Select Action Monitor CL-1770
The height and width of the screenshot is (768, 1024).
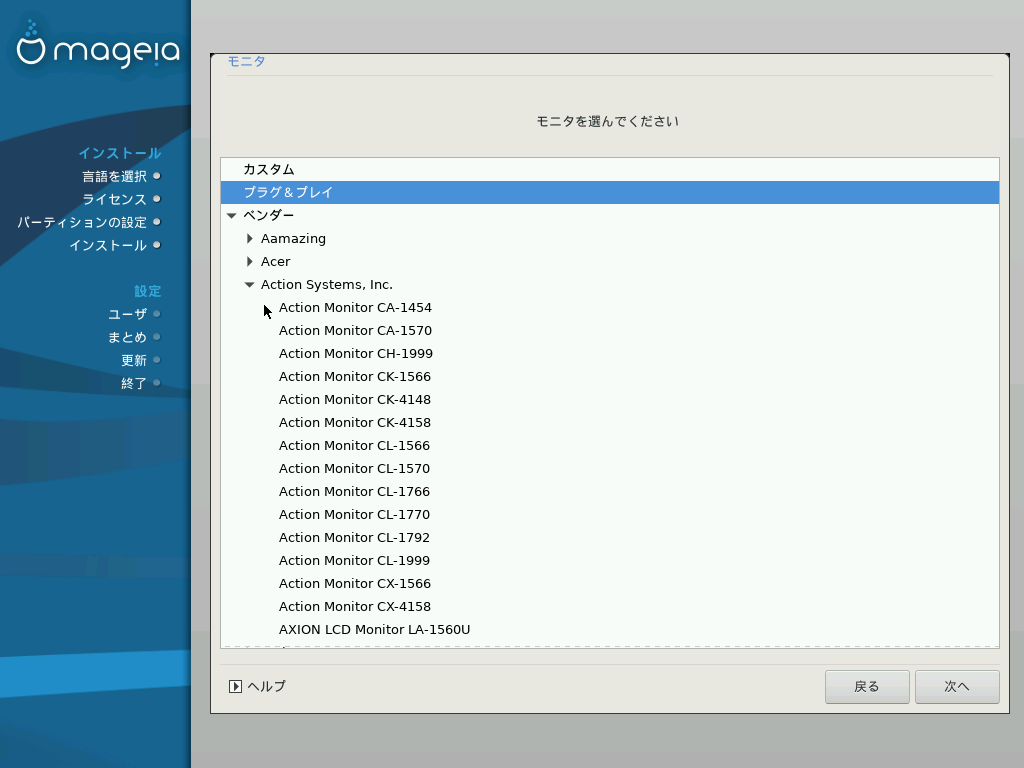[x=354, y=515]
